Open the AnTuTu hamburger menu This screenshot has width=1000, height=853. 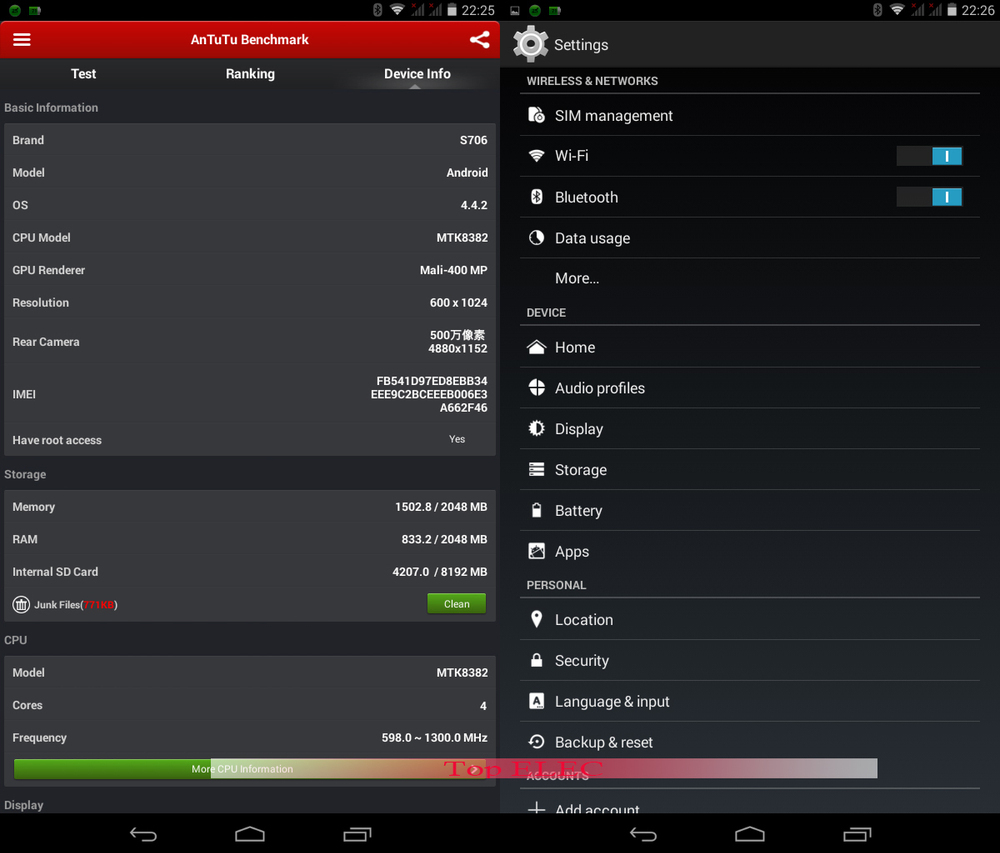click(22, 40)
